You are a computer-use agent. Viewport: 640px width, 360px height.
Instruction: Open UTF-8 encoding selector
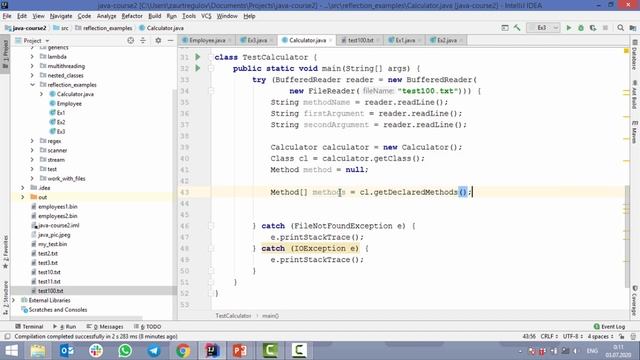coord(572,337)
